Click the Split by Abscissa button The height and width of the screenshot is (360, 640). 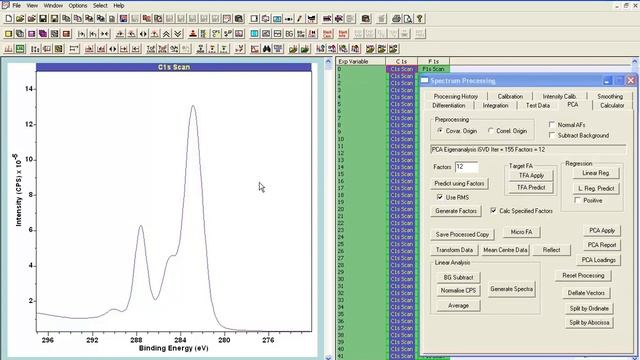589,322
